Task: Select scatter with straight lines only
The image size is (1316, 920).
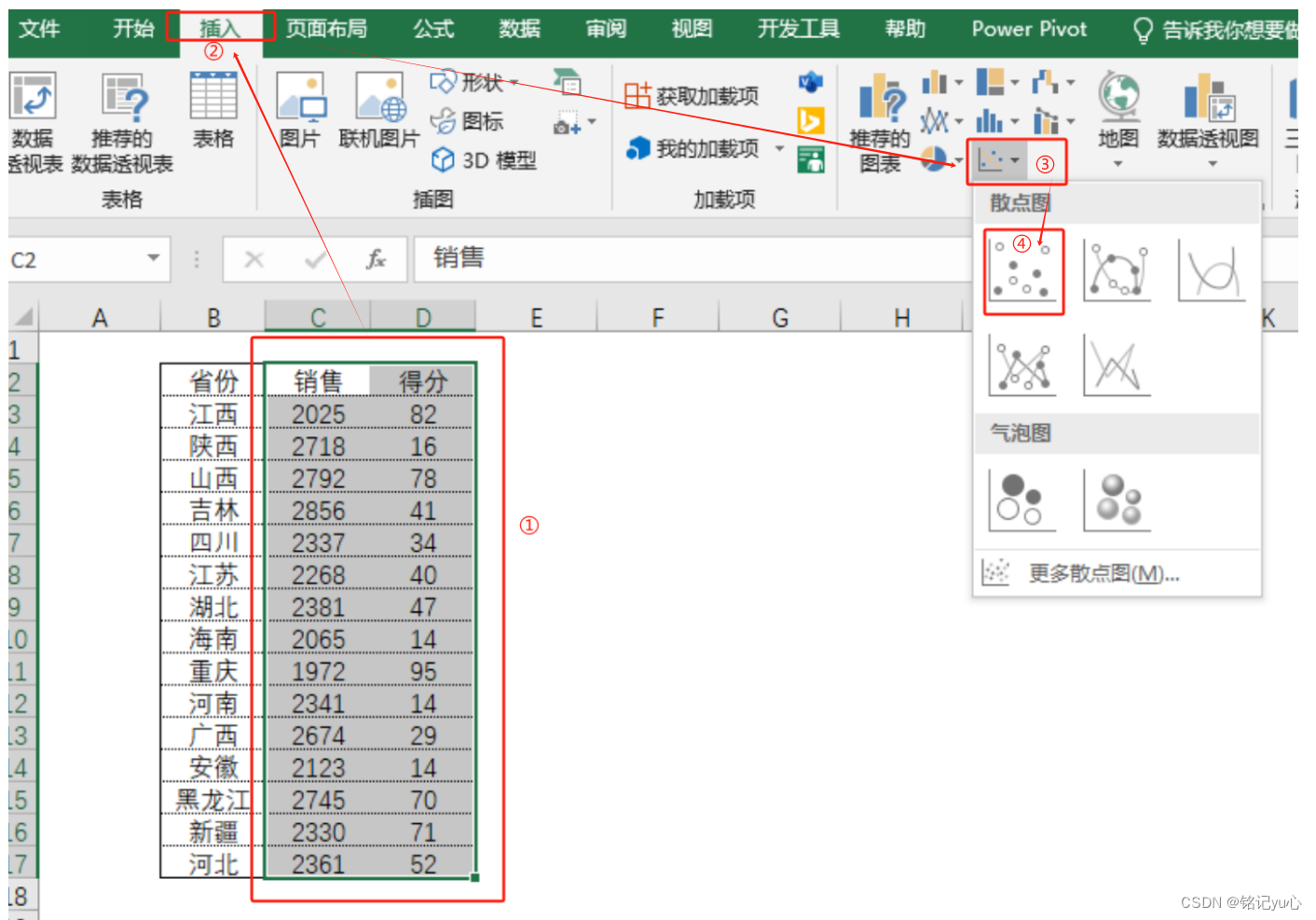Action: tap(1117, 365)
